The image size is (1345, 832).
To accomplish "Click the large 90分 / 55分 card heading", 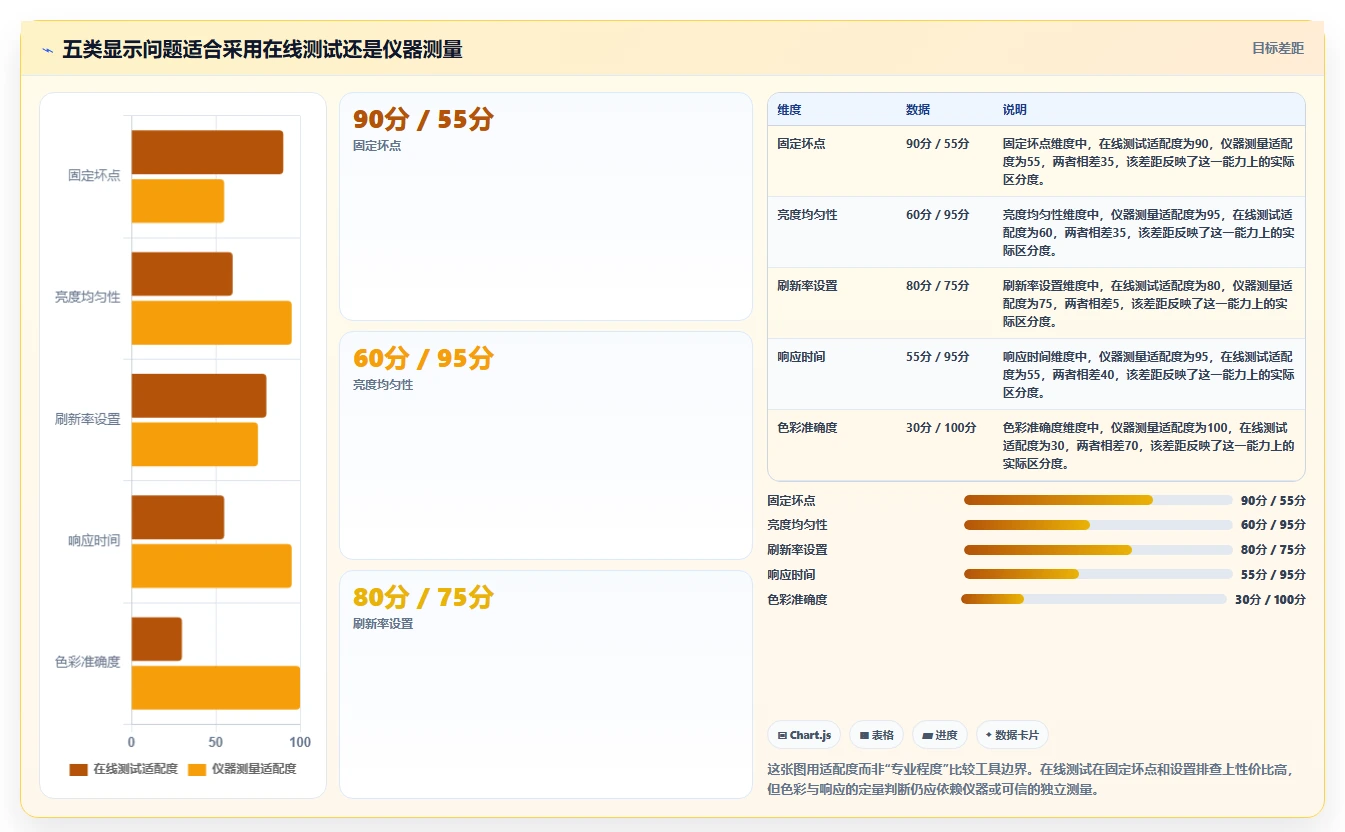I will [x=423, y=120].
